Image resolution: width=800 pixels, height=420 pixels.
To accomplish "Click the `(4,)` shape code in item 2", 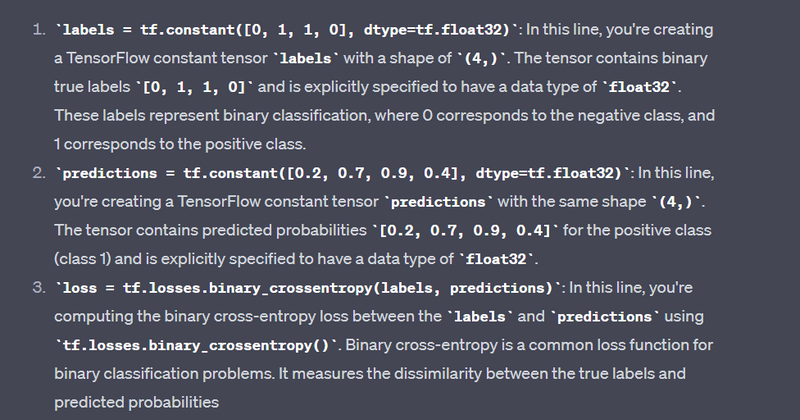I will (680, 202).
